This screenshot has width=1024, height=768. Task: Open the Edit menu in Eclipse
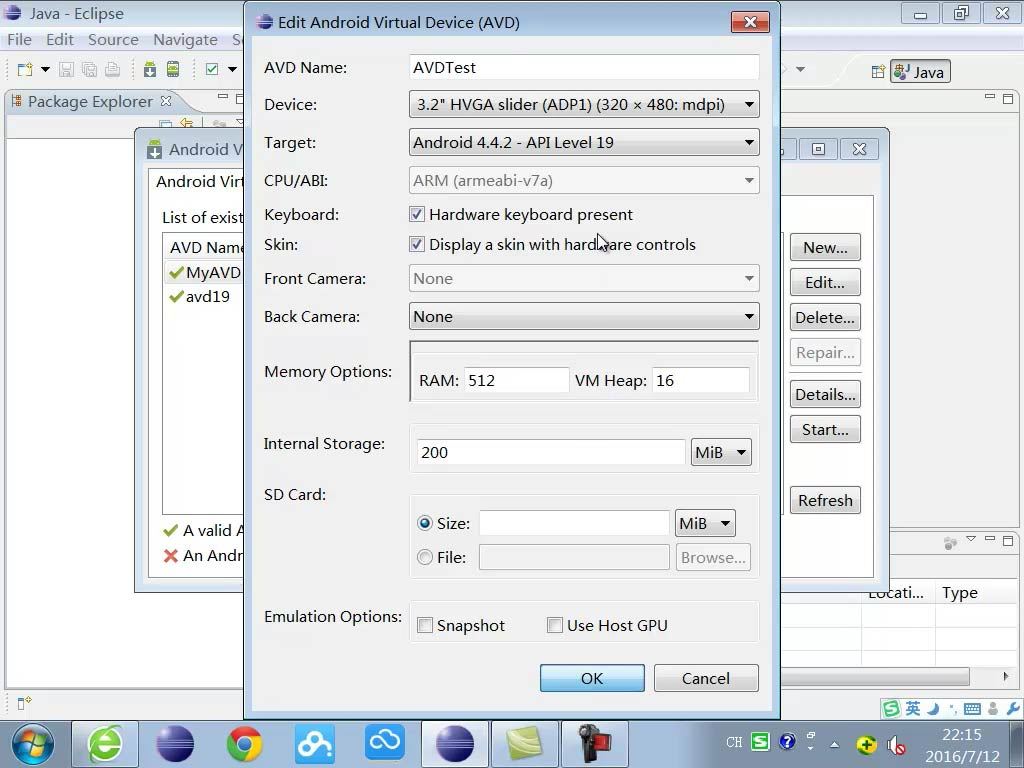pyautogui.click(x=59, y=40)
